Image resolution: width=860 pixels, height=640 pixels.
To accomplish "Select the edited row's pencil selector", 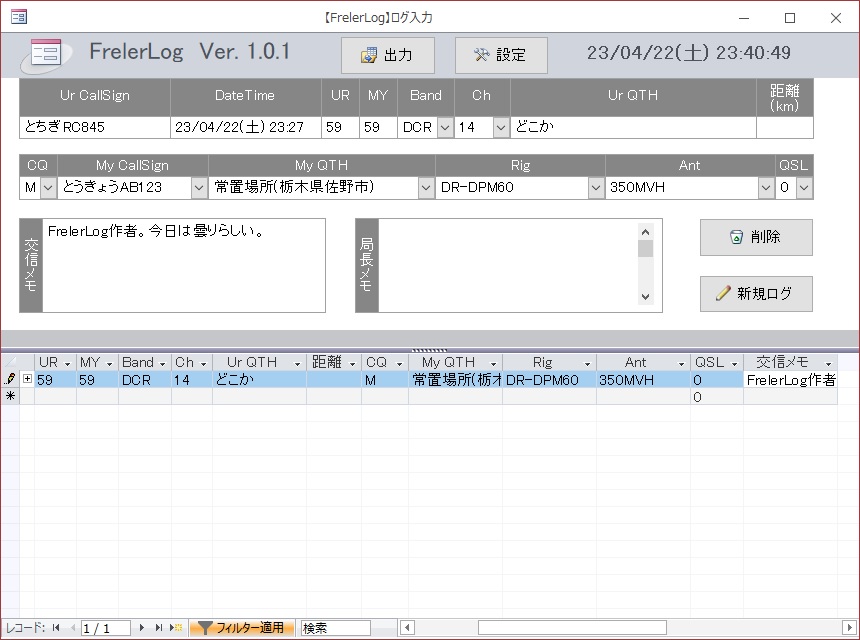I will pyautogui.click(x=10, y=379).
